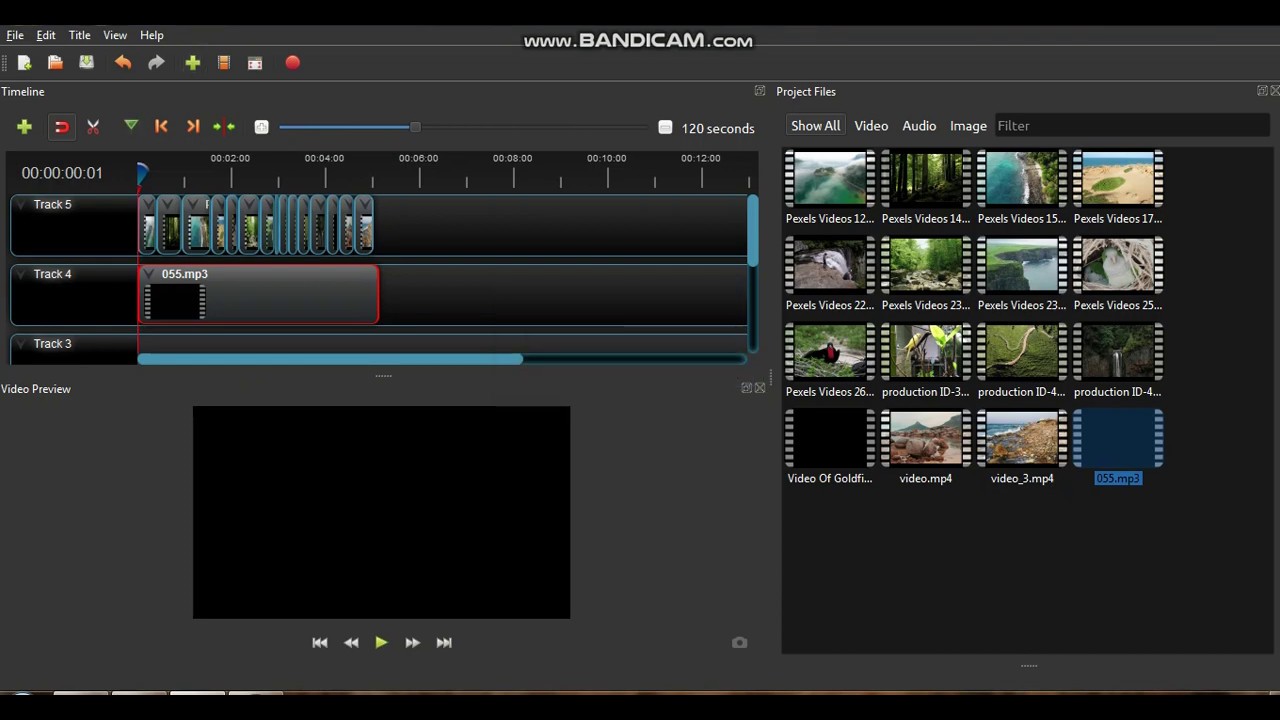Create a new project from the toolbar
Viewport: 1280px width, 720px height.
coord(24,63)
